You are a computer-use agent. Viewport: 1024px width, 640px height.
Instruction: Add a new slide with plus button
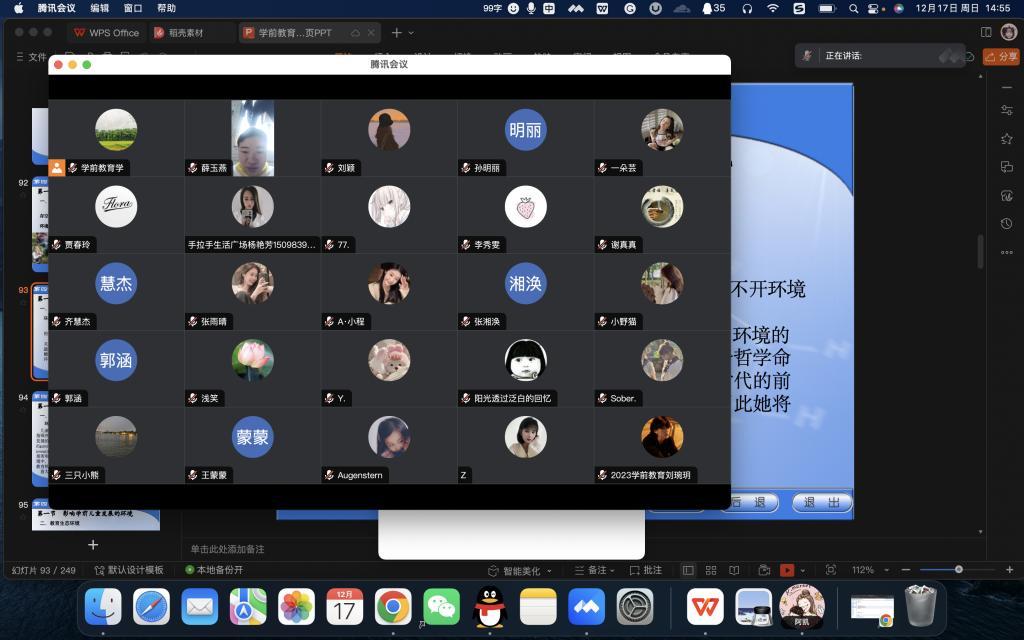pyautogui.click(x=93, y=544)
